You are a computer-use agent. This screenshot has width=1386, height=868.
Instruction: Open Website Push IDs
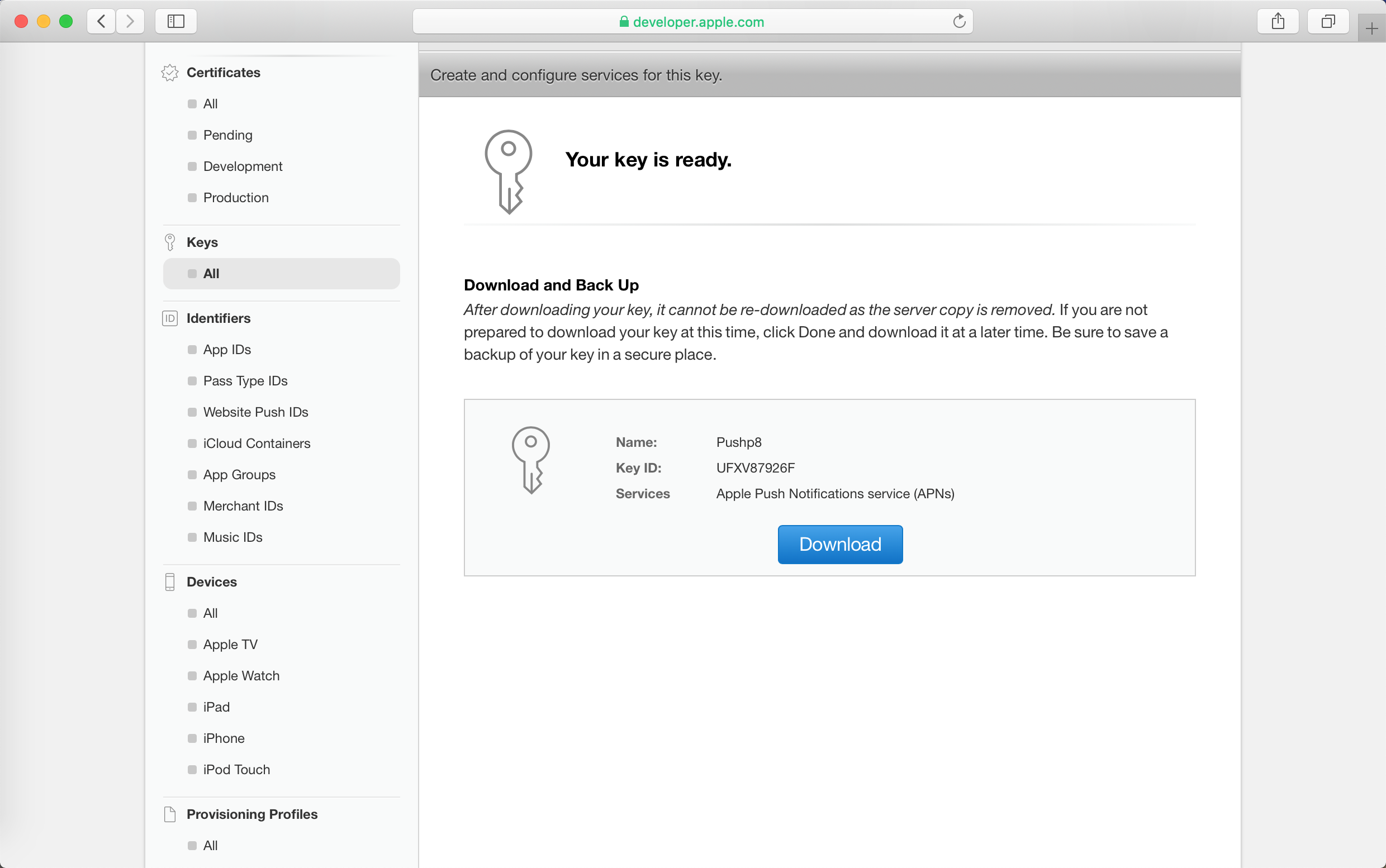click(x=255, y=413)
